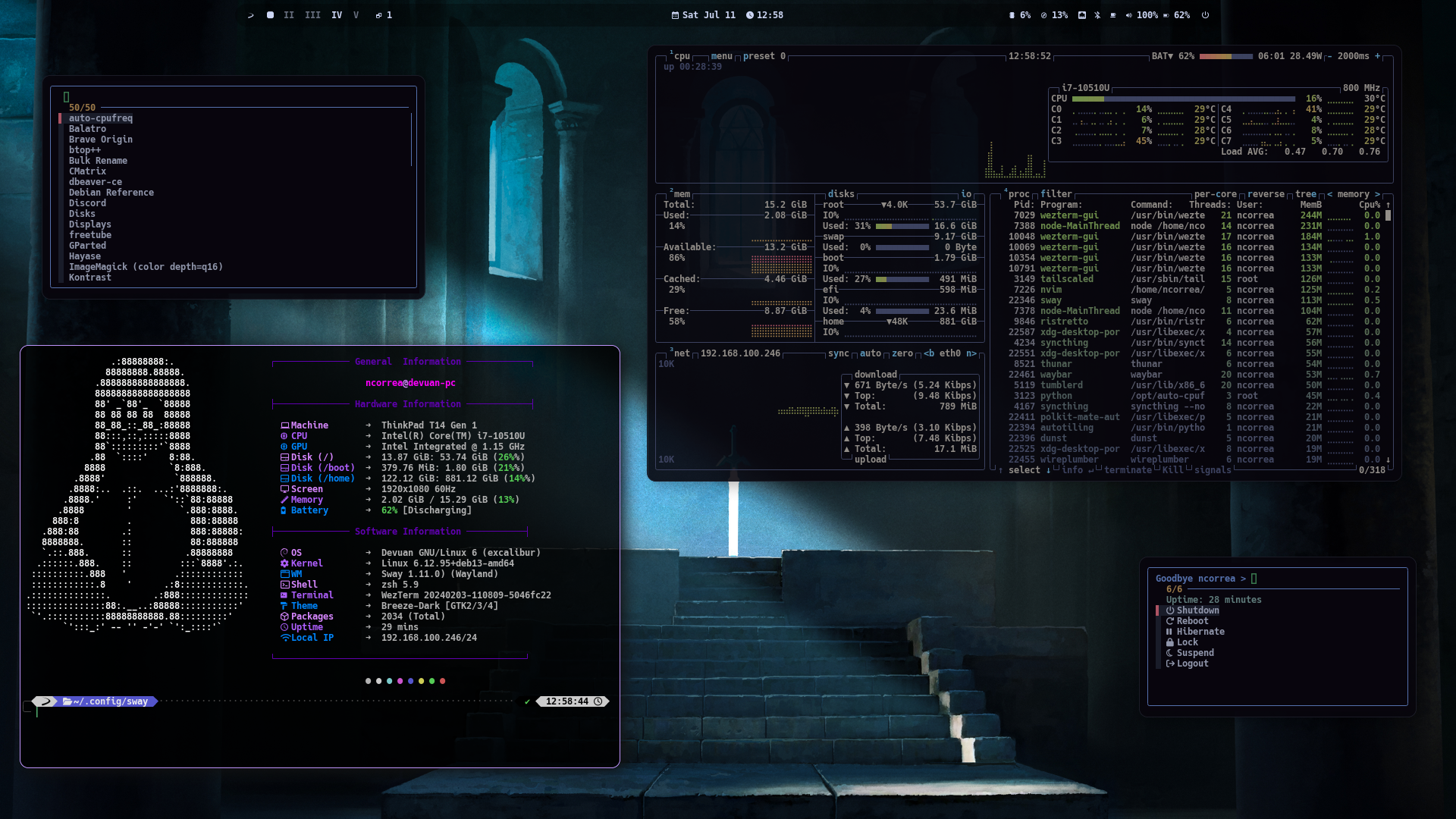Viewport: 1456px width, 819px height.
Task: Click the launcher arrow icon in the top bar
Action: 250,15
